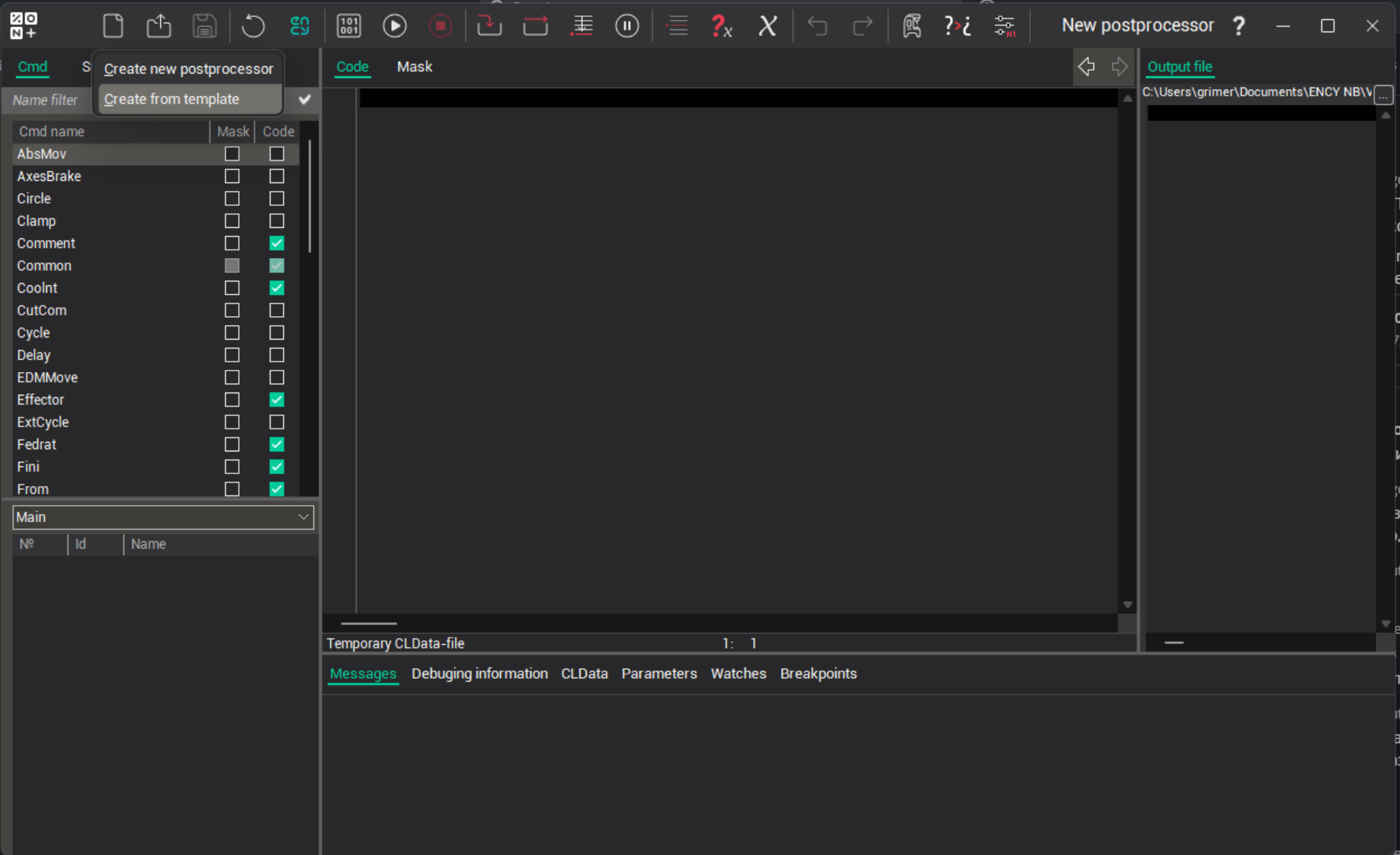Viewport: 1400px width, 855px height.
Task: Tick the Mask checkbox for Circle
Action: click(232, 198)
